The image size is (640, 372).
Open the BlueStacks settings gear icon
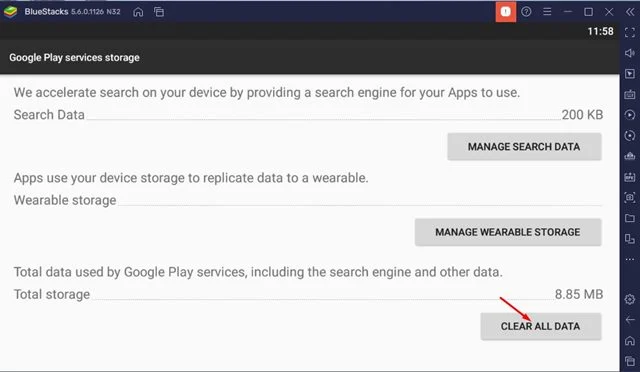click(630, 299)
